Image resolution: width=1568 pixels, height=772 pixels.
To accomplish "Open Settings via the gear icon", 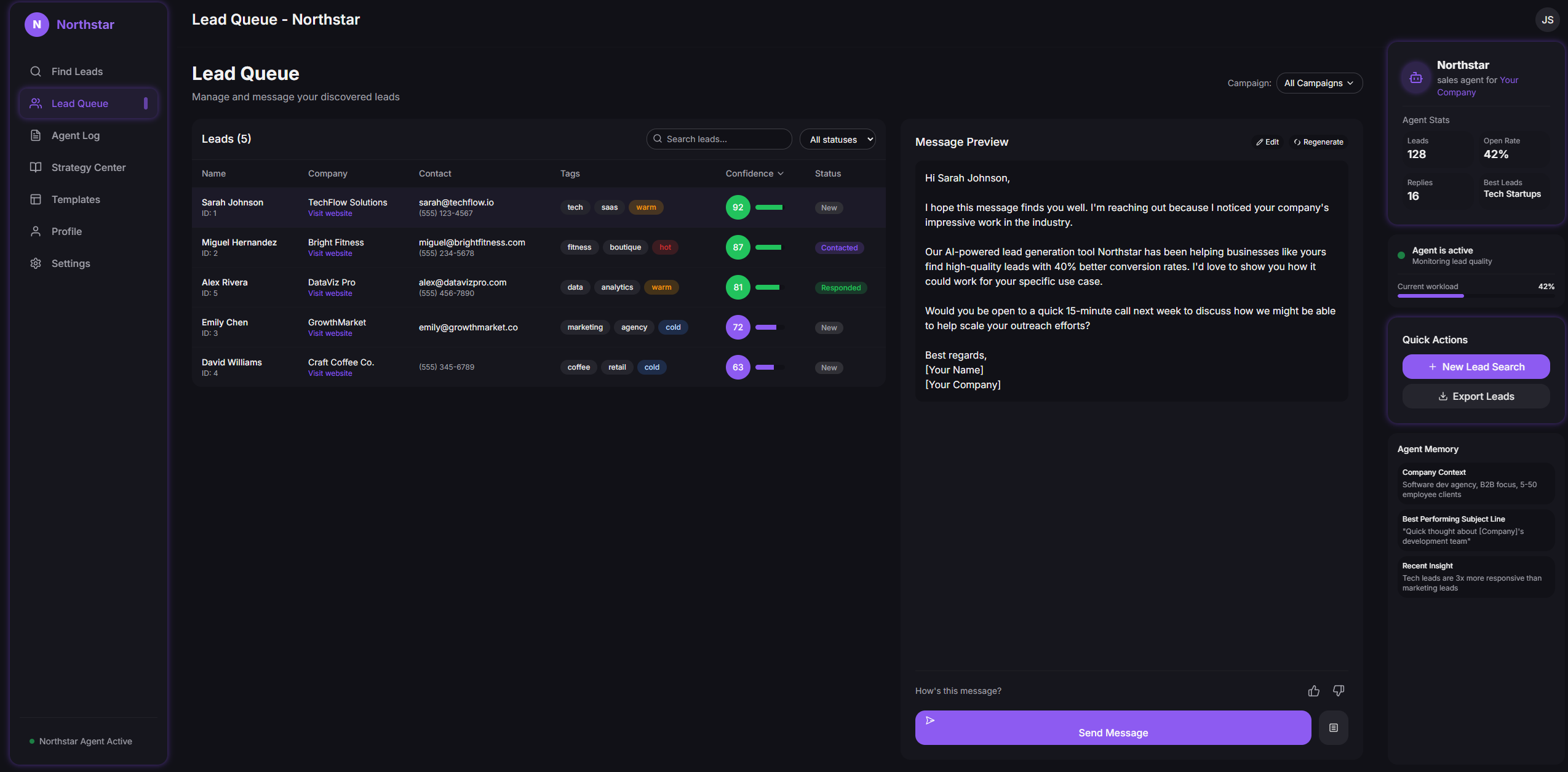I will [x=36, y=263].
